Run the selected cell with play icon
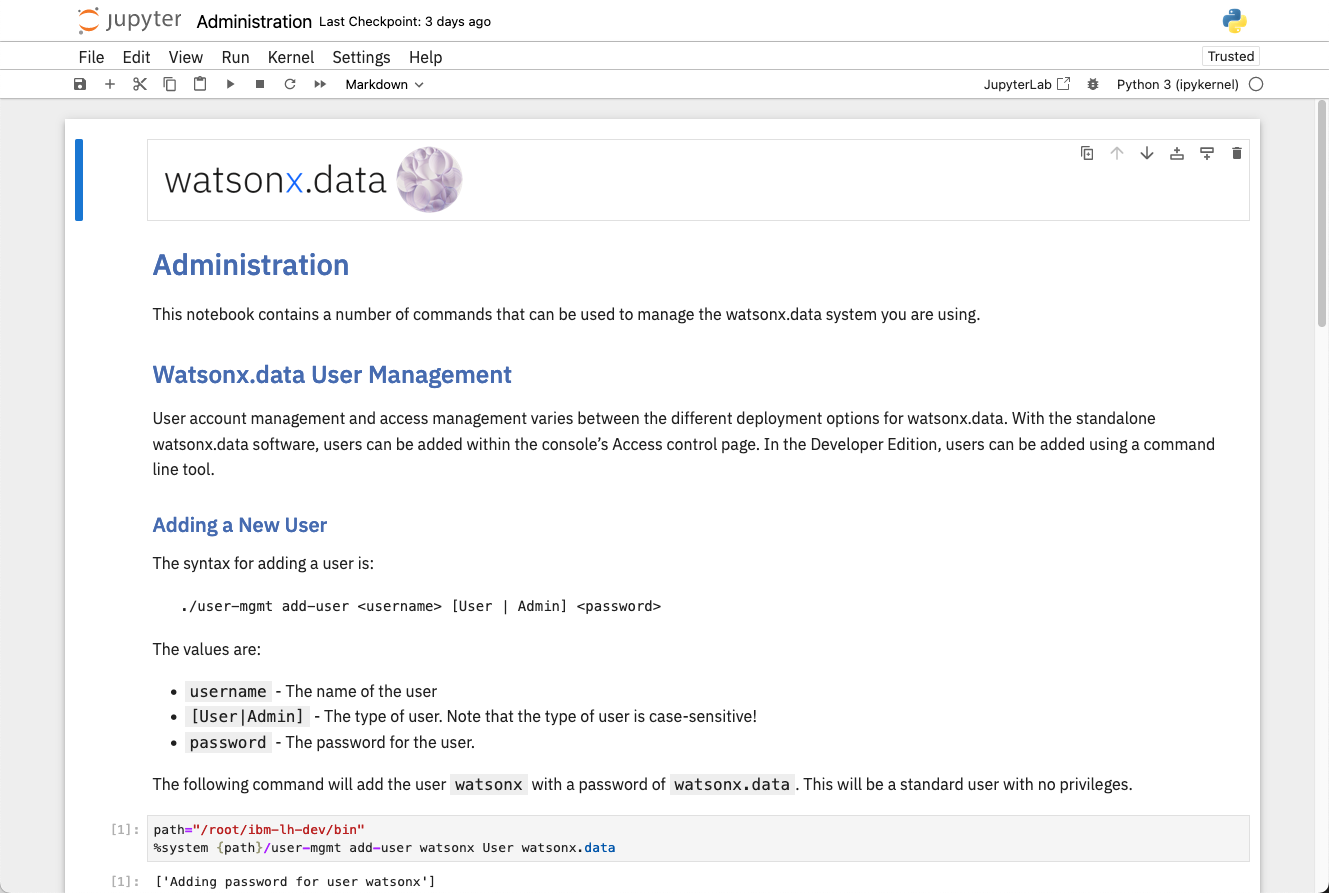 [x=230, y=84]
